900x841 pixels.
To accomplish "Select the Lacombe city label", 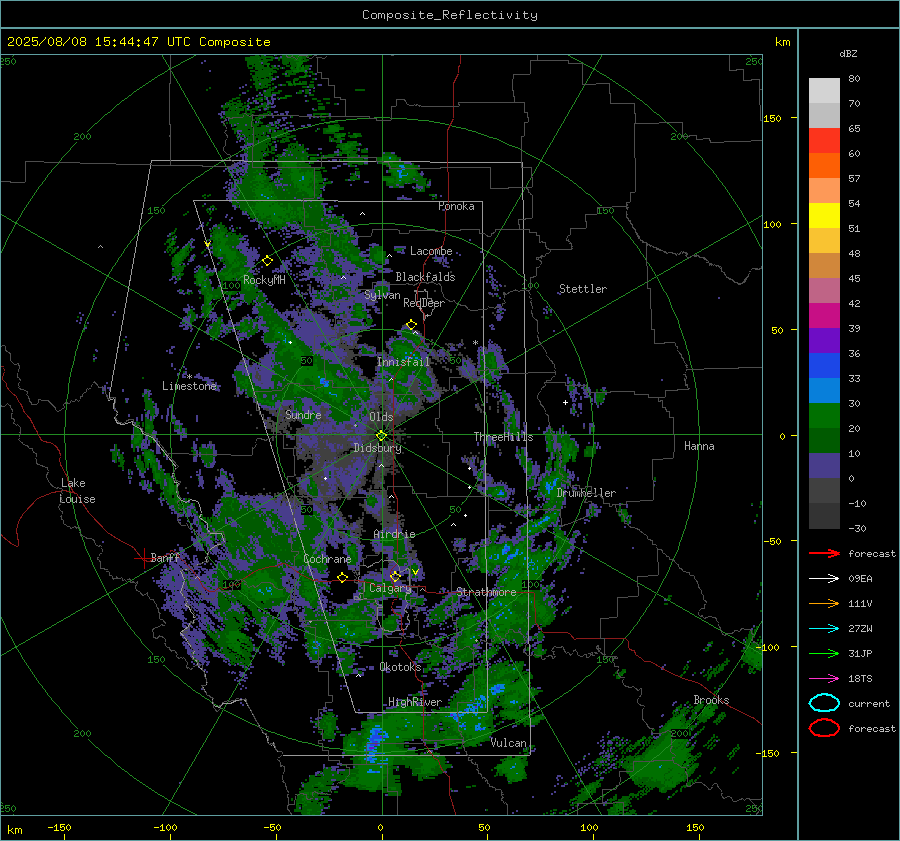I will click(431, 251).
